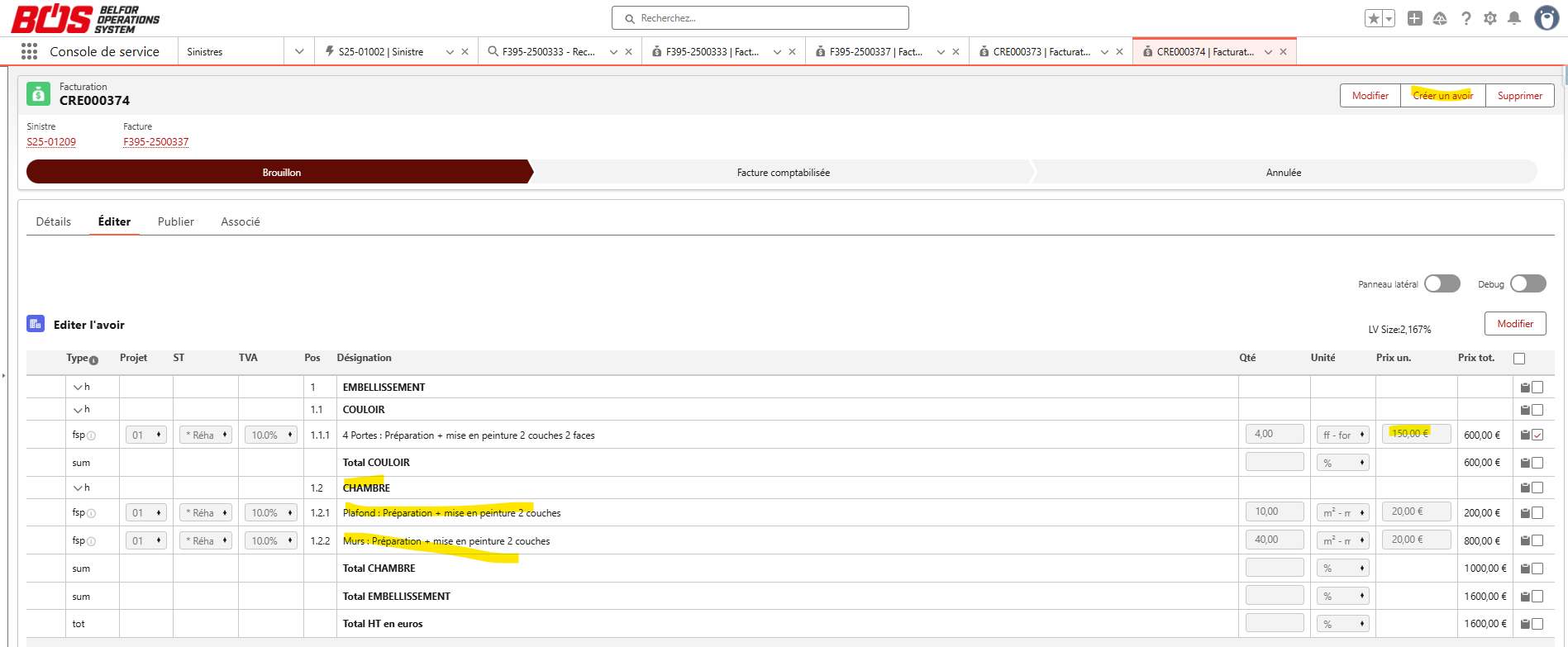The image size is (1568, 647).
Task: Open the App Launcher grid icon
Action: pyautogui.click(x=29, y=51)
